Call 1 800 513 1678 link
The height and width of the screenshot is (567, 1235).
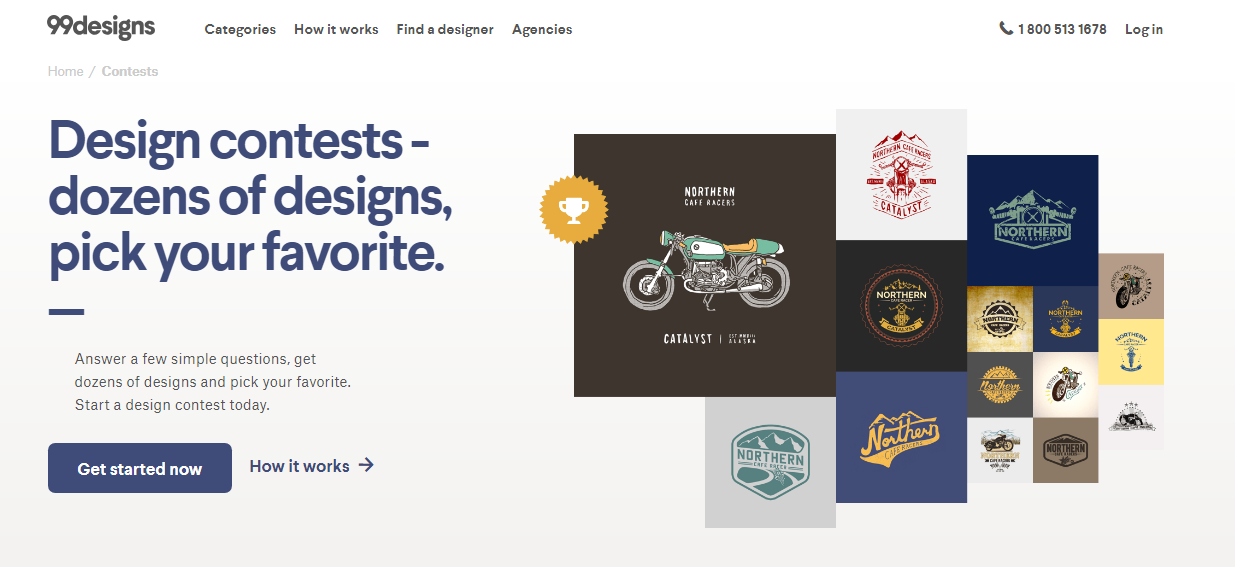(x=1062, y=29)
